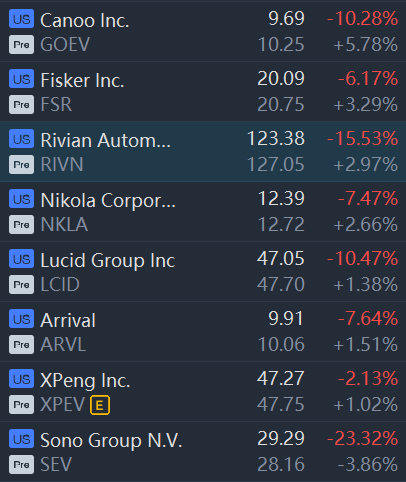
Task: Click the SEV pre-market price 28.16
Action: coord(281,464)
